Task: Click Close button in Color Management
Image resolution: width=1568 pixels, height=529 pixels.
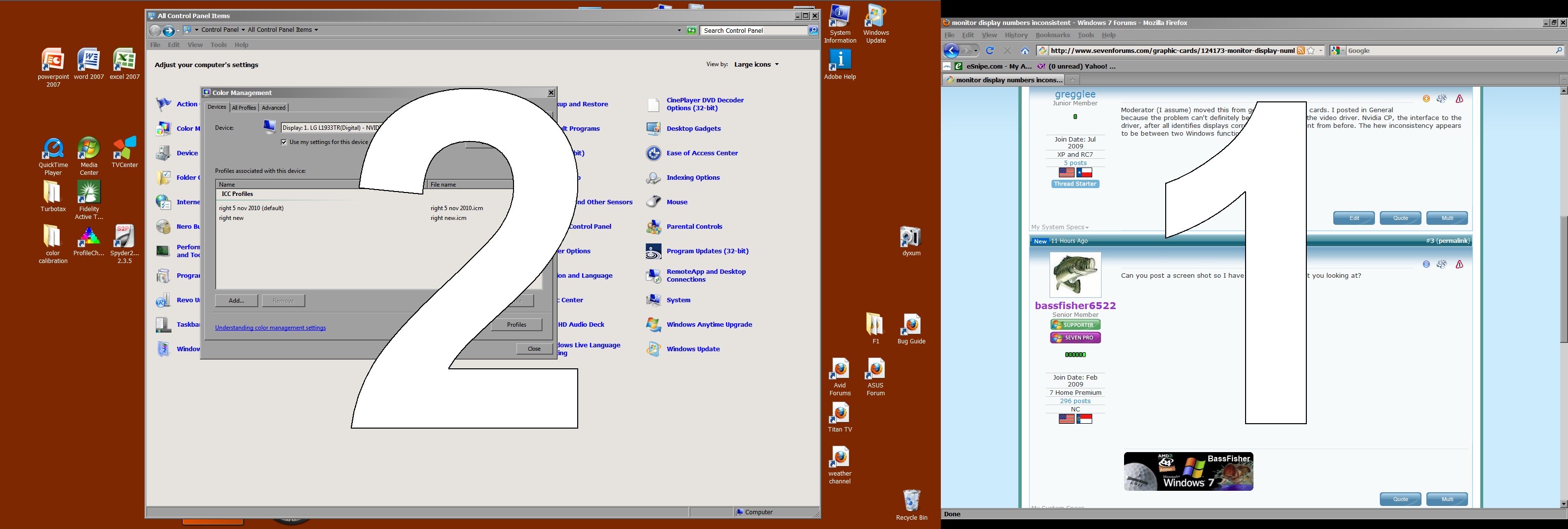Action: [534, 349]
